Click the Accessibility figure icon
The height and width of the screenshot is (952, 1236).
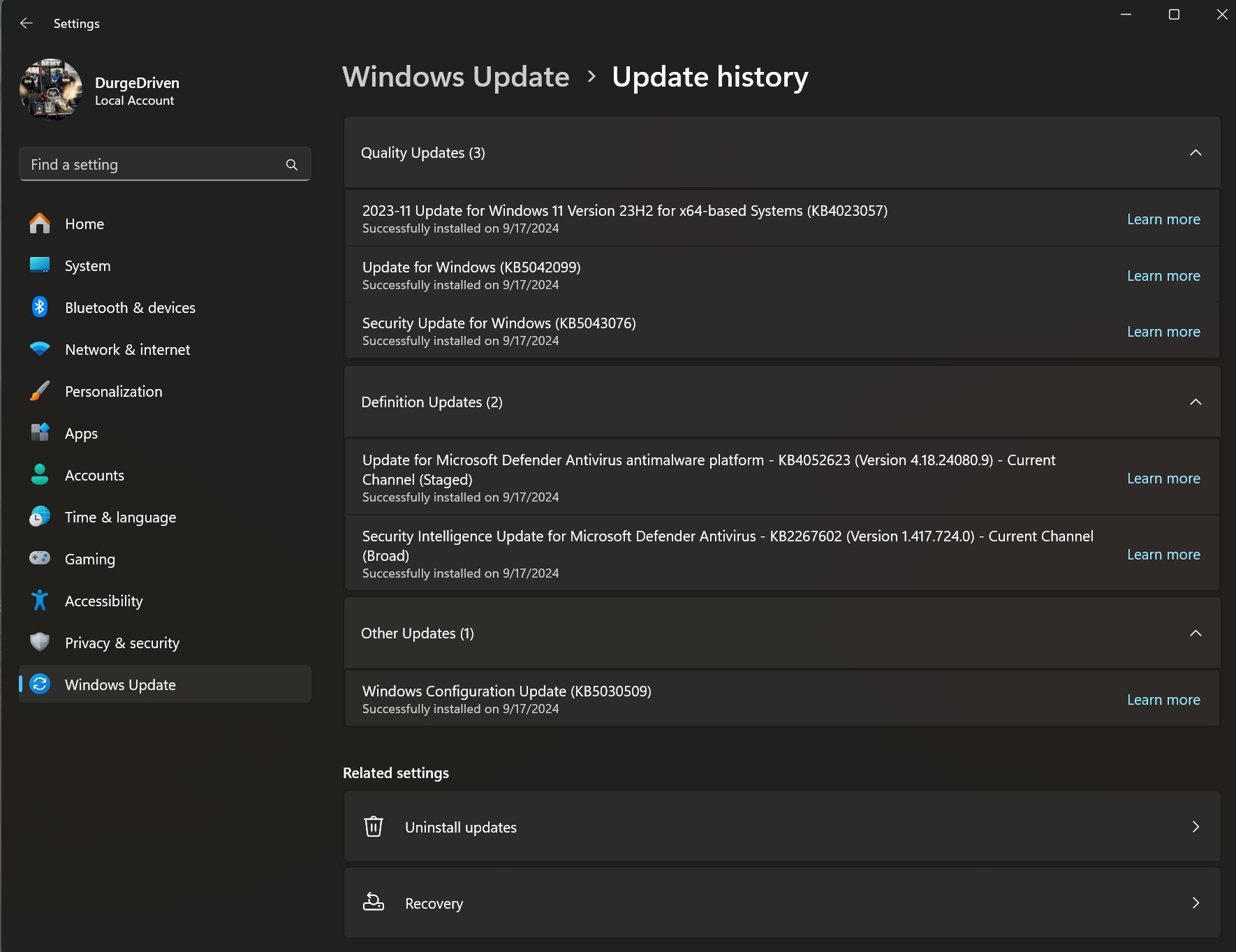pyautogui.click(x=40, y=601)
